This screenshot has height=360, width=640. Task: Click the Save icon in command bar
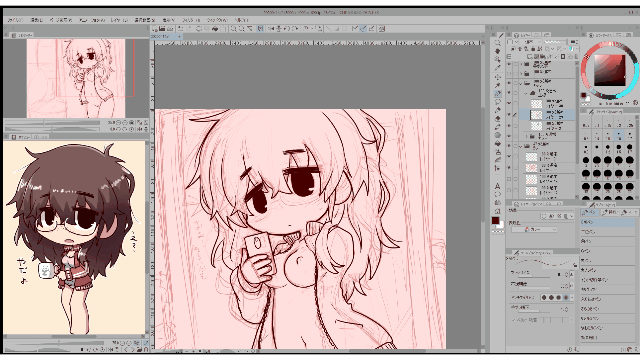(162, 29)
